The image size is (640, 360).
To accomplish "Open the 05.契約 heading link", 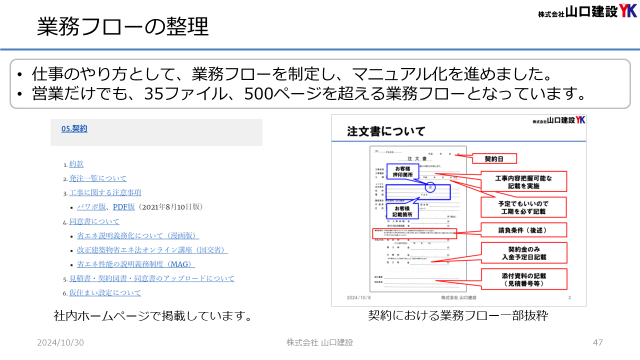I will tap(74, 129).
